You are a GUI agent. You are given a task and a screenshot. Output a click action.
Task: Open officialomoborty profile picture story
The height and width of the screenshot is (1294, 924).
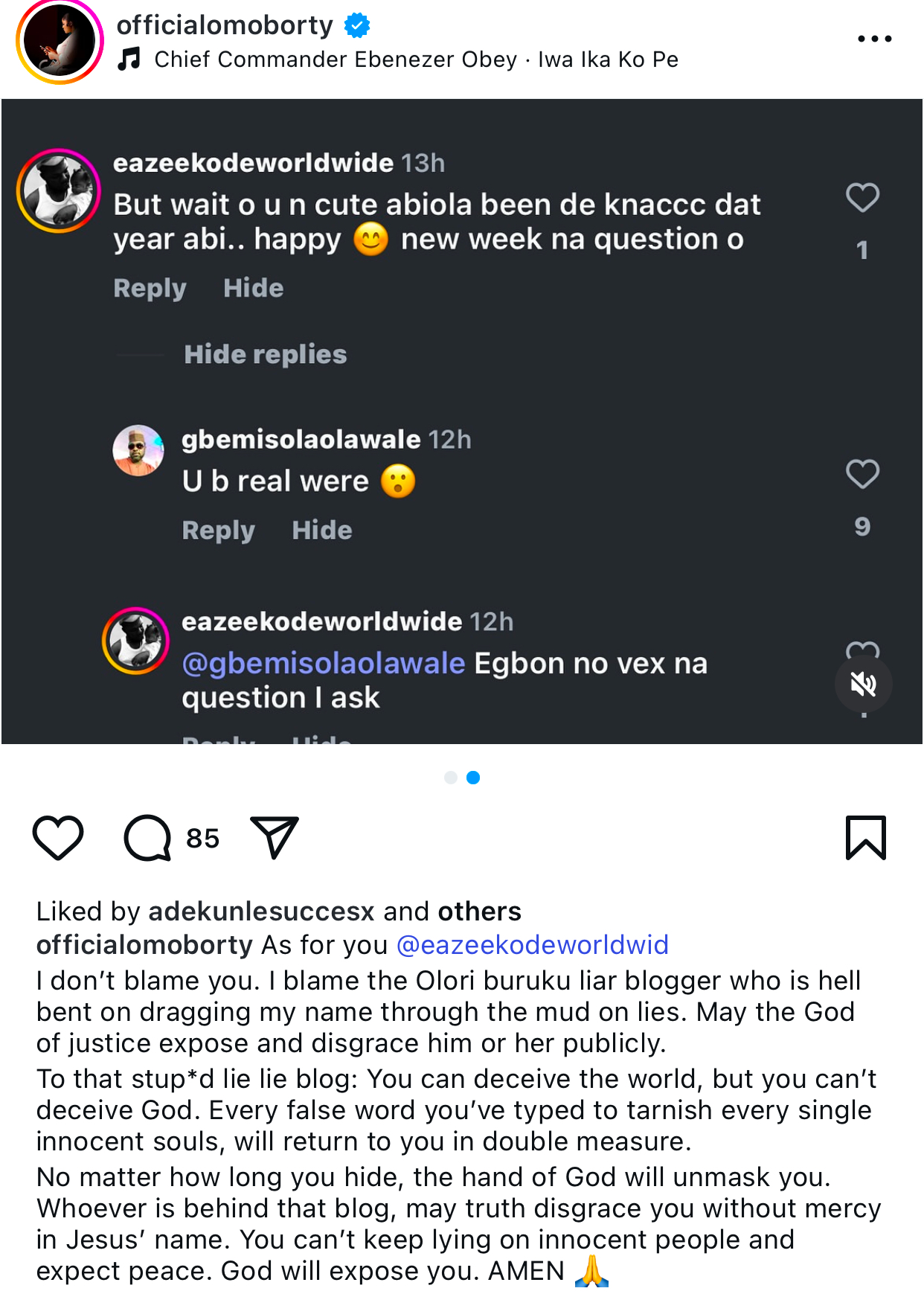pos(60,41)
